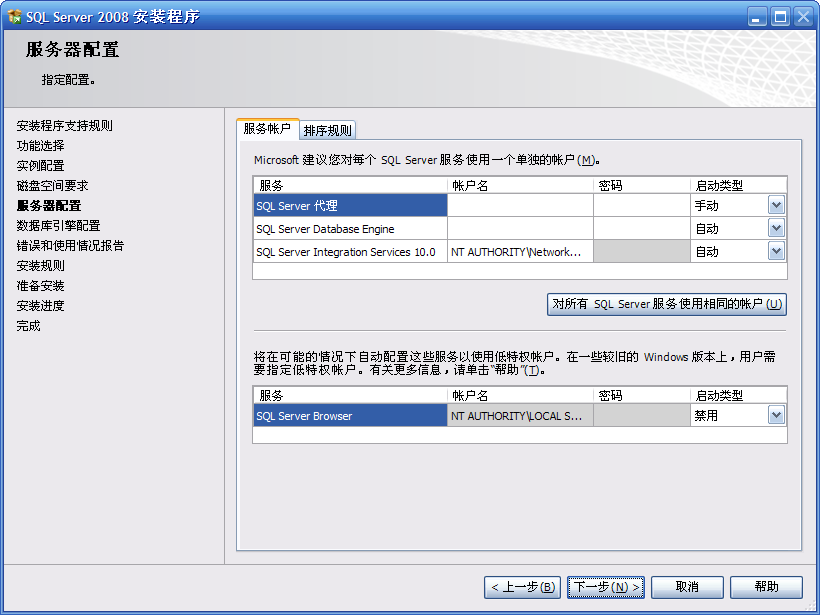Expand startup type for SQL Server Database Engine
Viewport: 820px width, 615px height.
pos(776,228)
